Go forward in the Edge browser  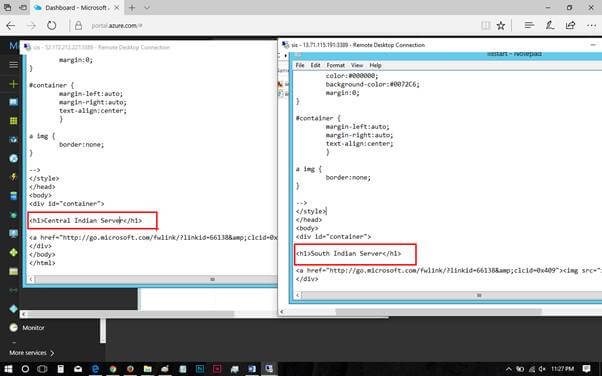click(31, 26)
